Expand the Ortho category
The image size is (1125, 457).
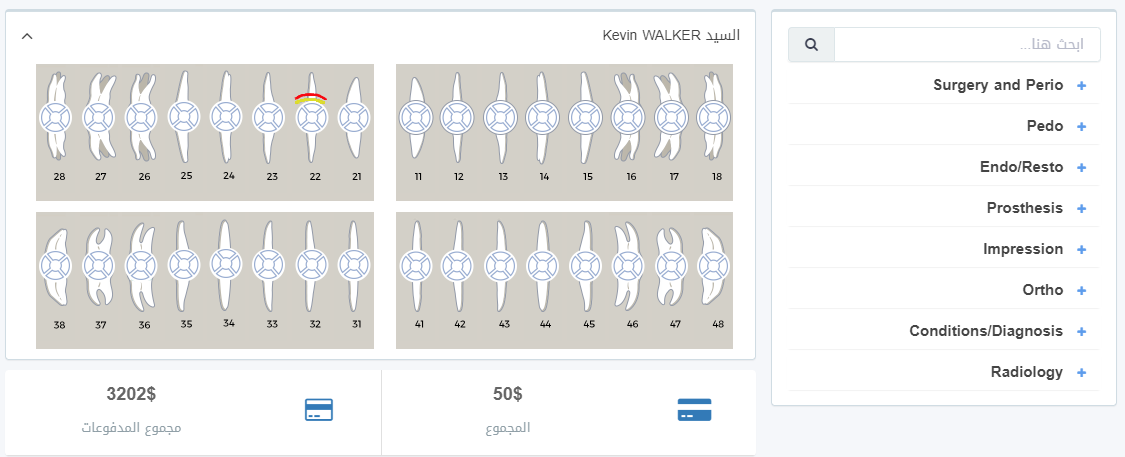pos(1082,291)
